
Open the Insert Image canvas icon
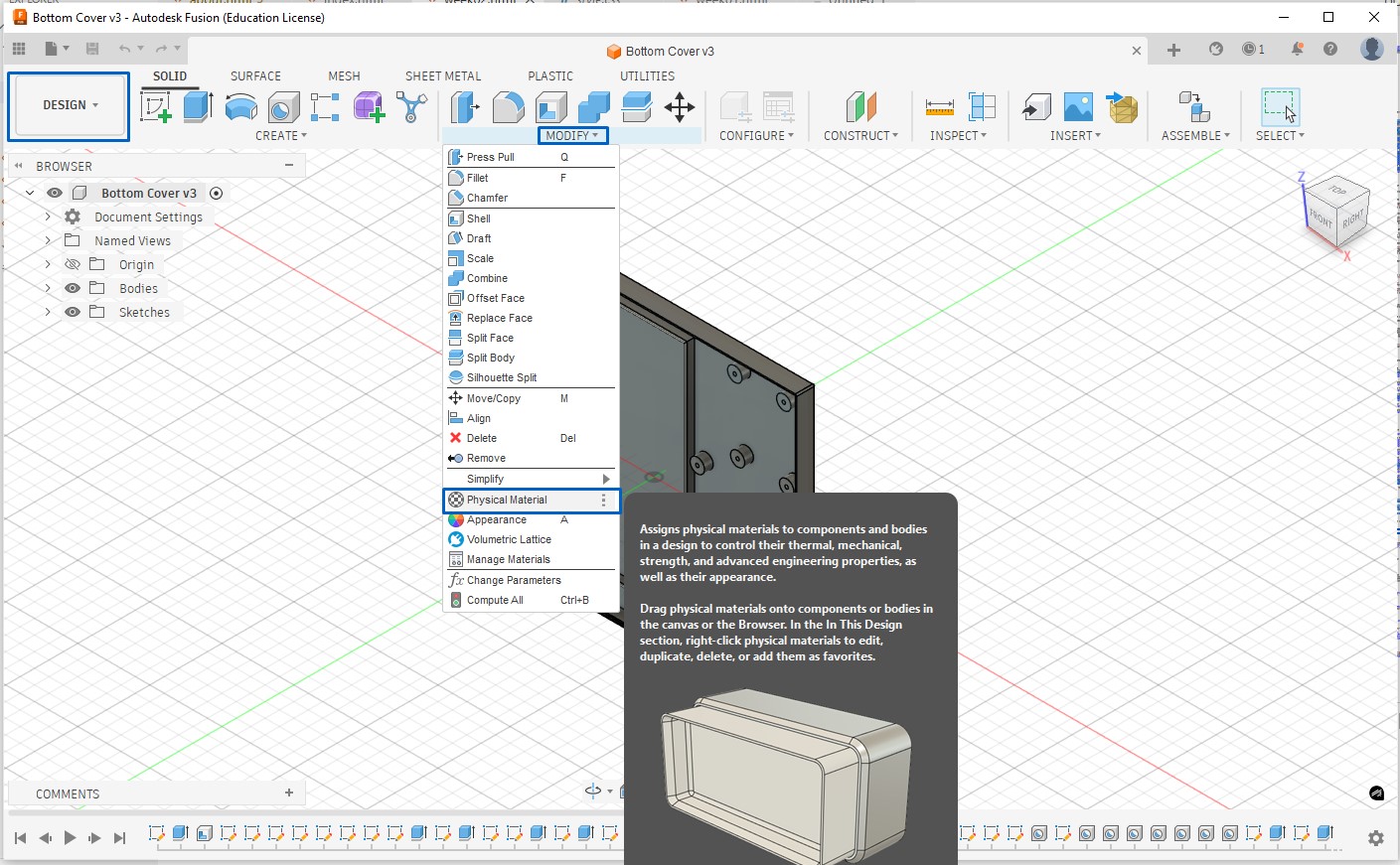pos(1078,106)
